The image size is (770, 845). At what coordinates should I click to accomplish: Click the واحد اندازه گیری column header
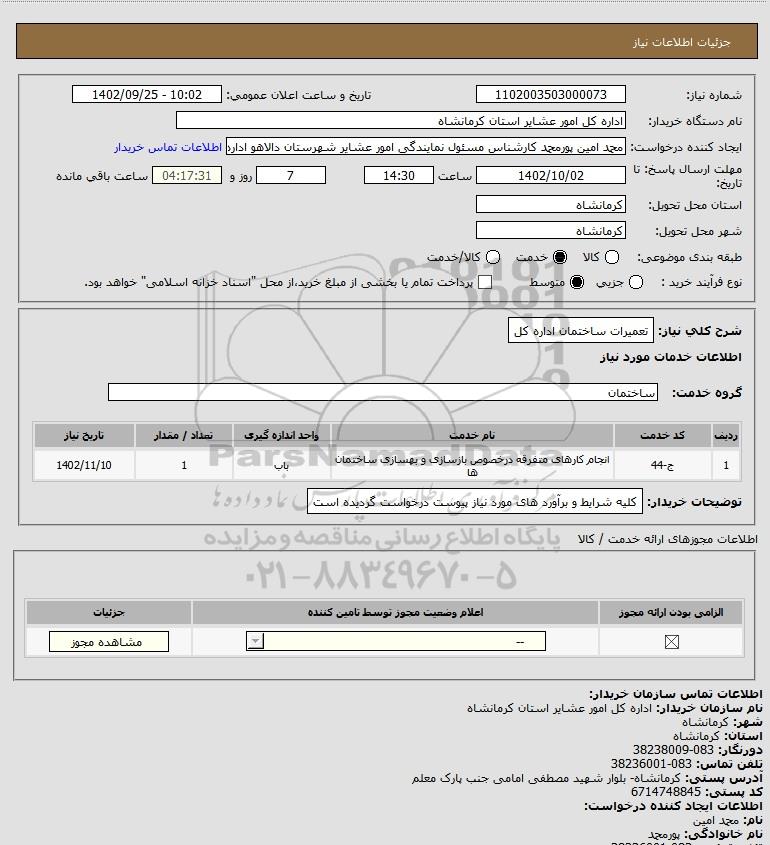point(281,435)
